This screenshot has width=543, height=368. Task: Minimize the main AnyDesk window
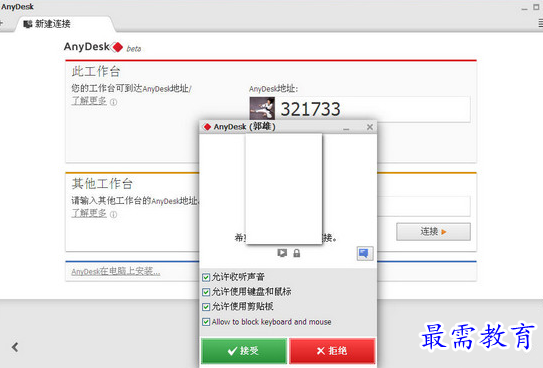point(525,8)
